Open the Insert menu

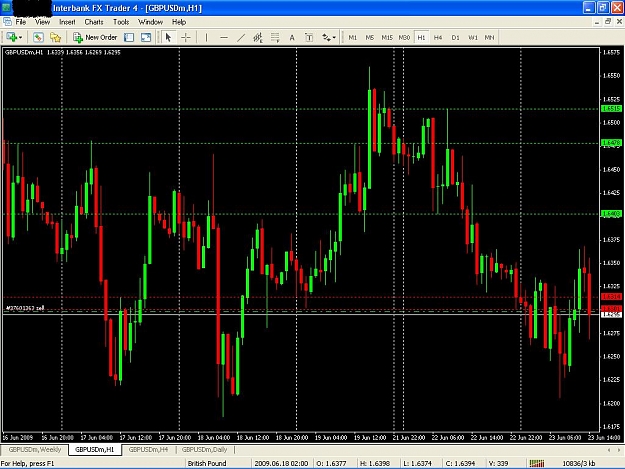(x=67, y=22)
